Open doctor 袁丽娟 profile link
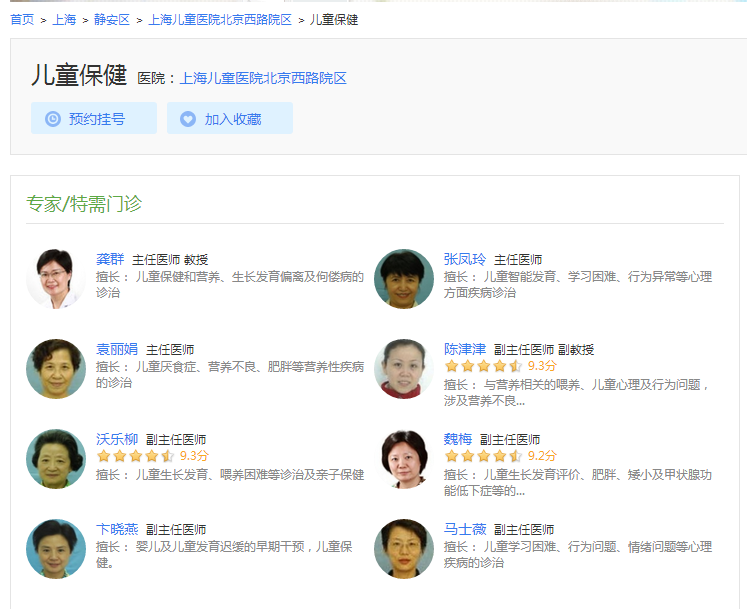747x609 pixels. click(117, 349)
